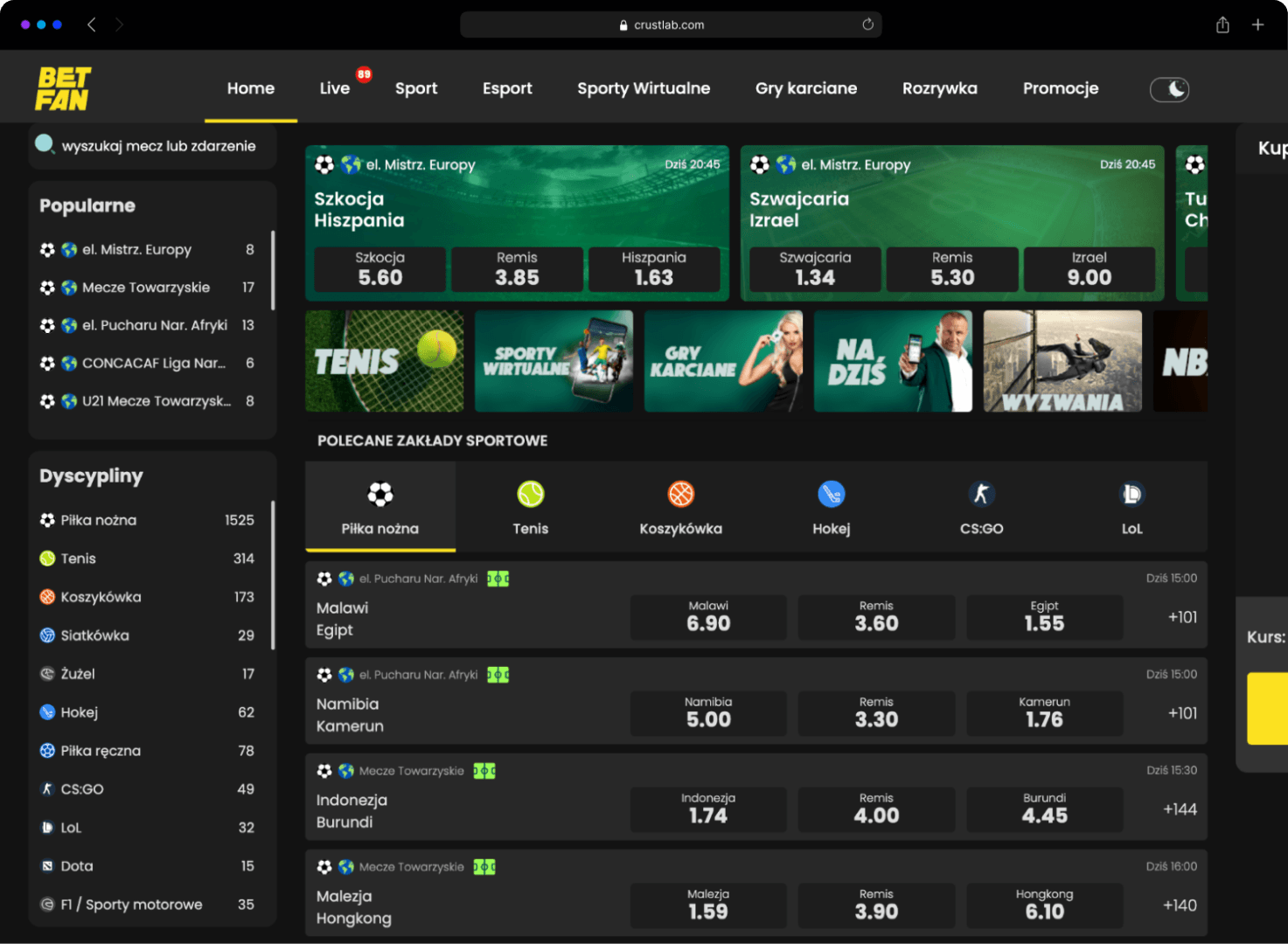Viewport: 1288px width, 944px height.
Task: Select the LoL icon tab
Action: (x=1131, y=495)
